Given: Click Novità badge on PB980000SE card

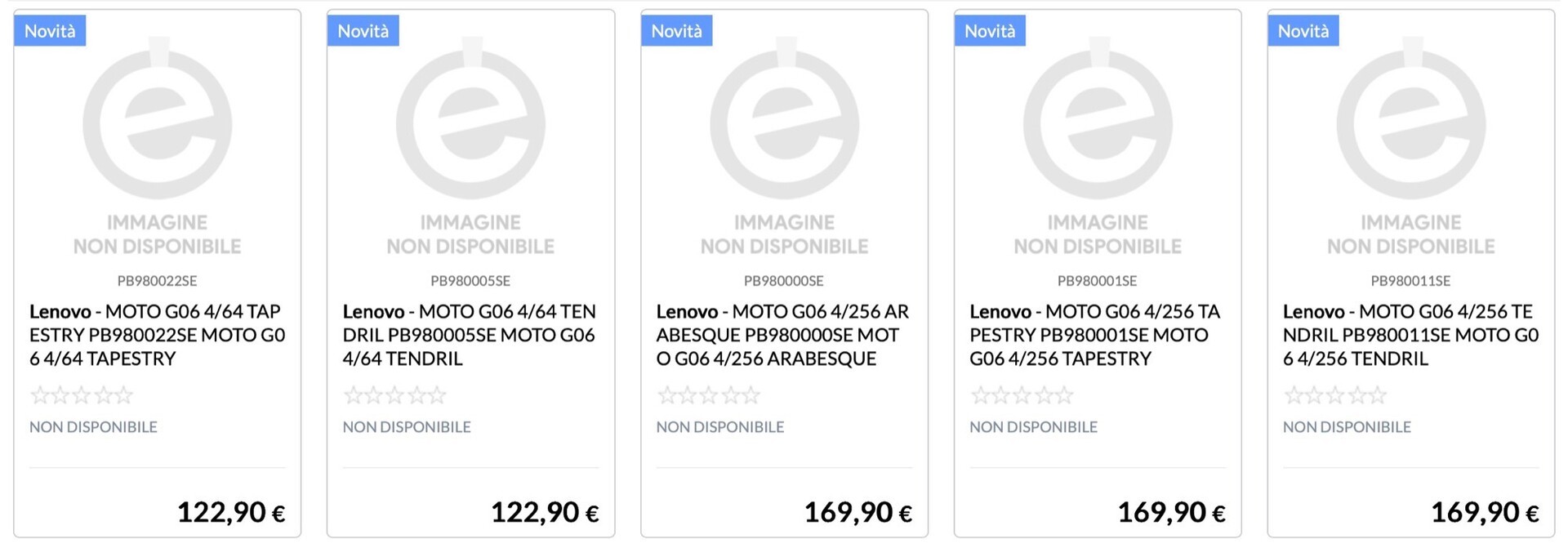Looking at the screenshot, I should [677, 31].
